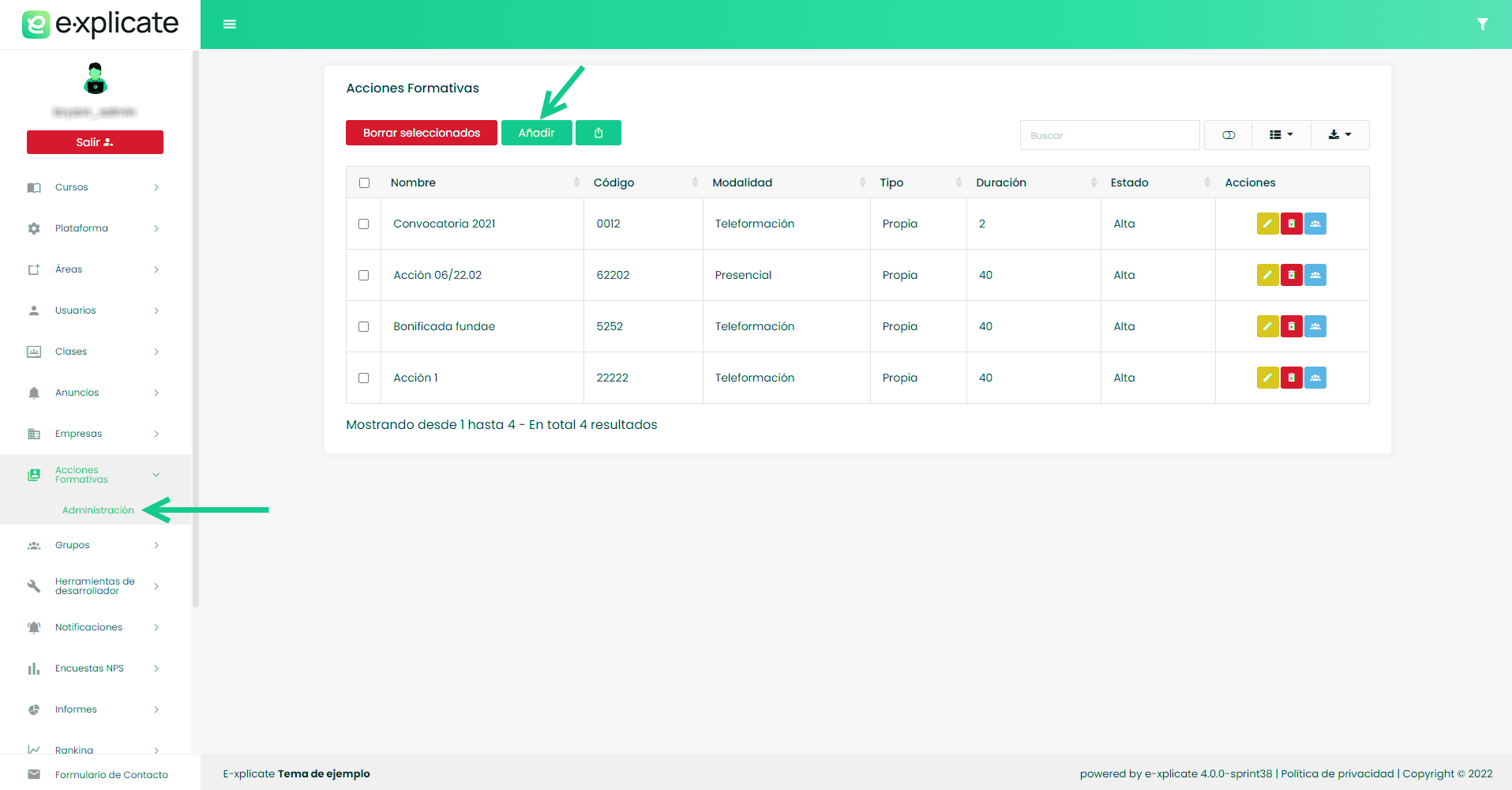Edit Convocatoria 2021 with yellow pencil icon
The height and width of the screenshot is (790, 1512).
point(1267,224)
